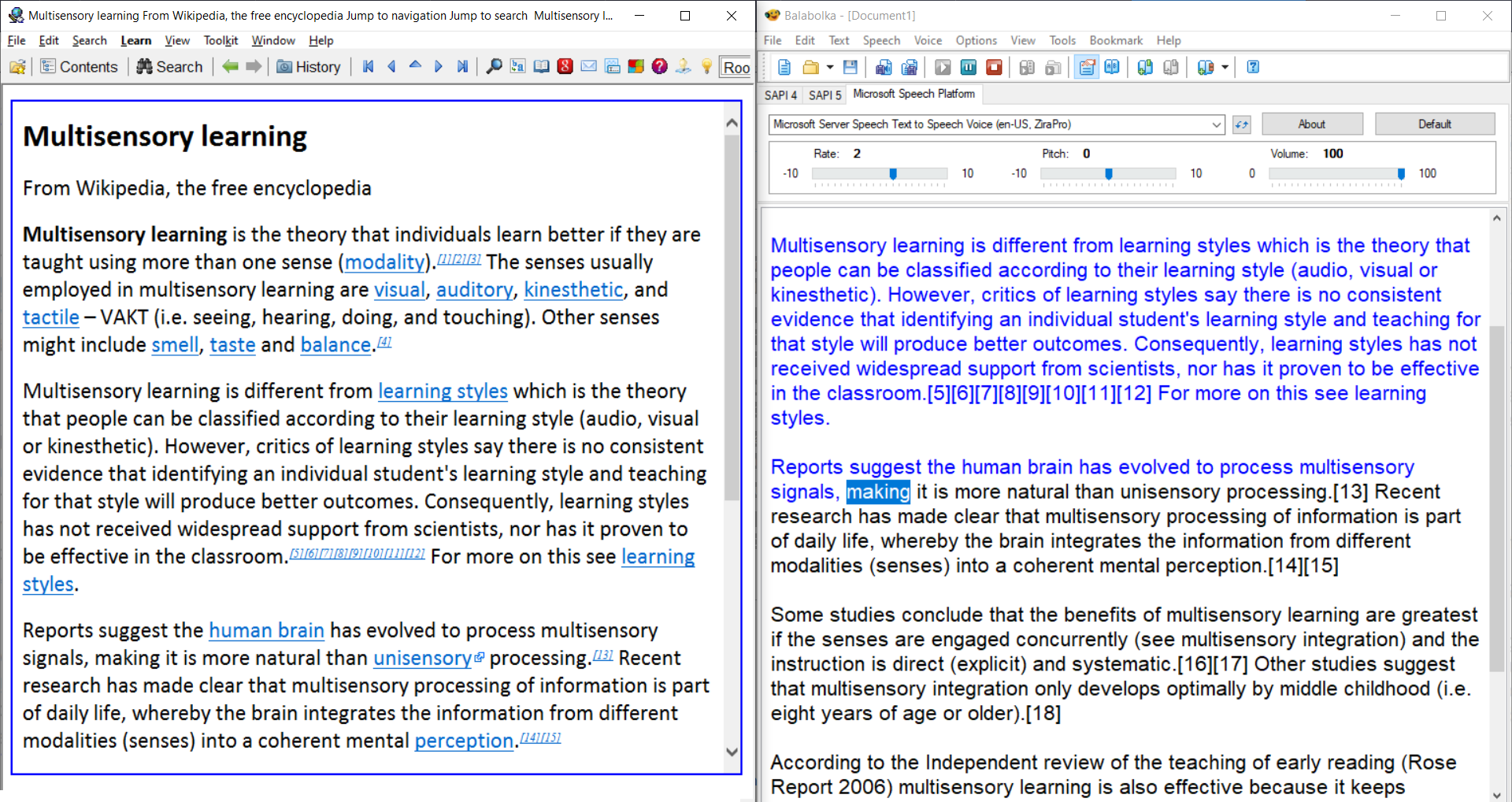Screen dimensions: 1512x802
Task: Start reading aloud with the Play button
Action: 943,67
